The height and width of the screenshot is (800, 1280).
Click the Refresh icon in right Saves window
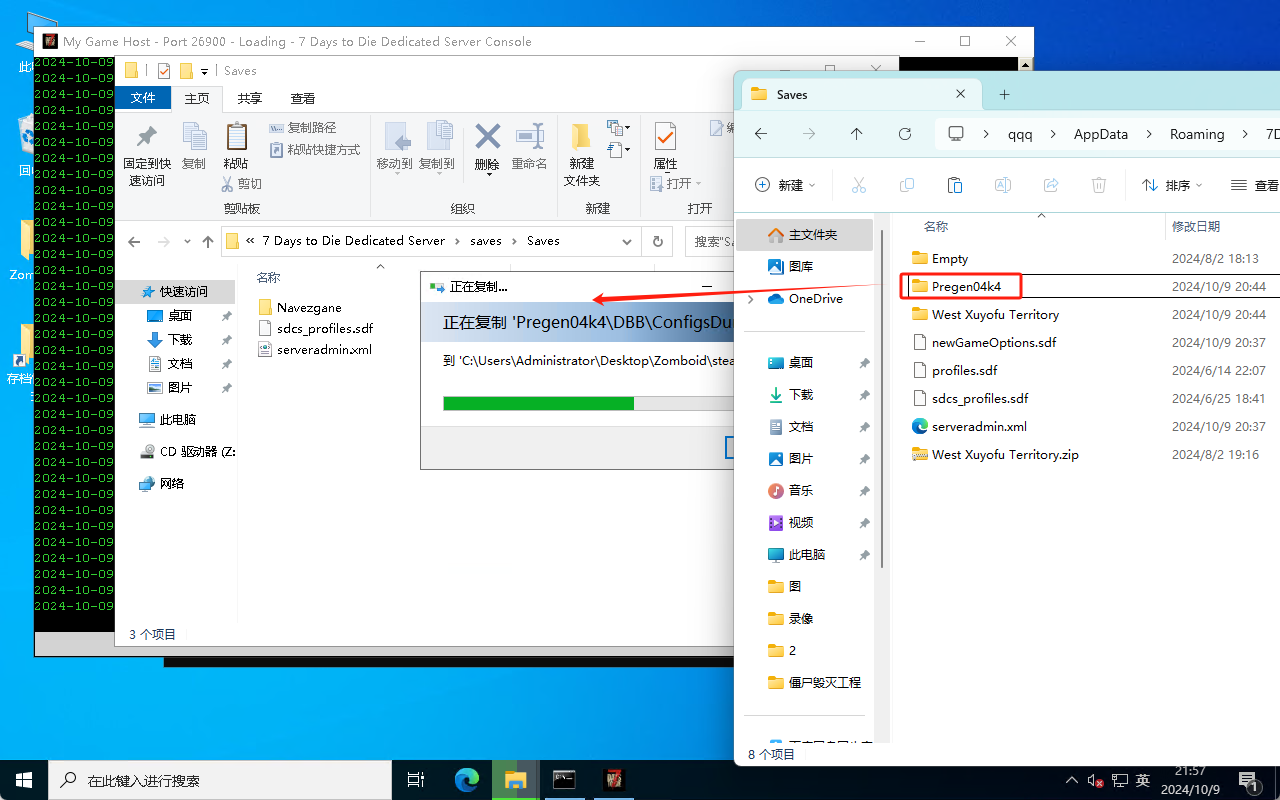905,134
